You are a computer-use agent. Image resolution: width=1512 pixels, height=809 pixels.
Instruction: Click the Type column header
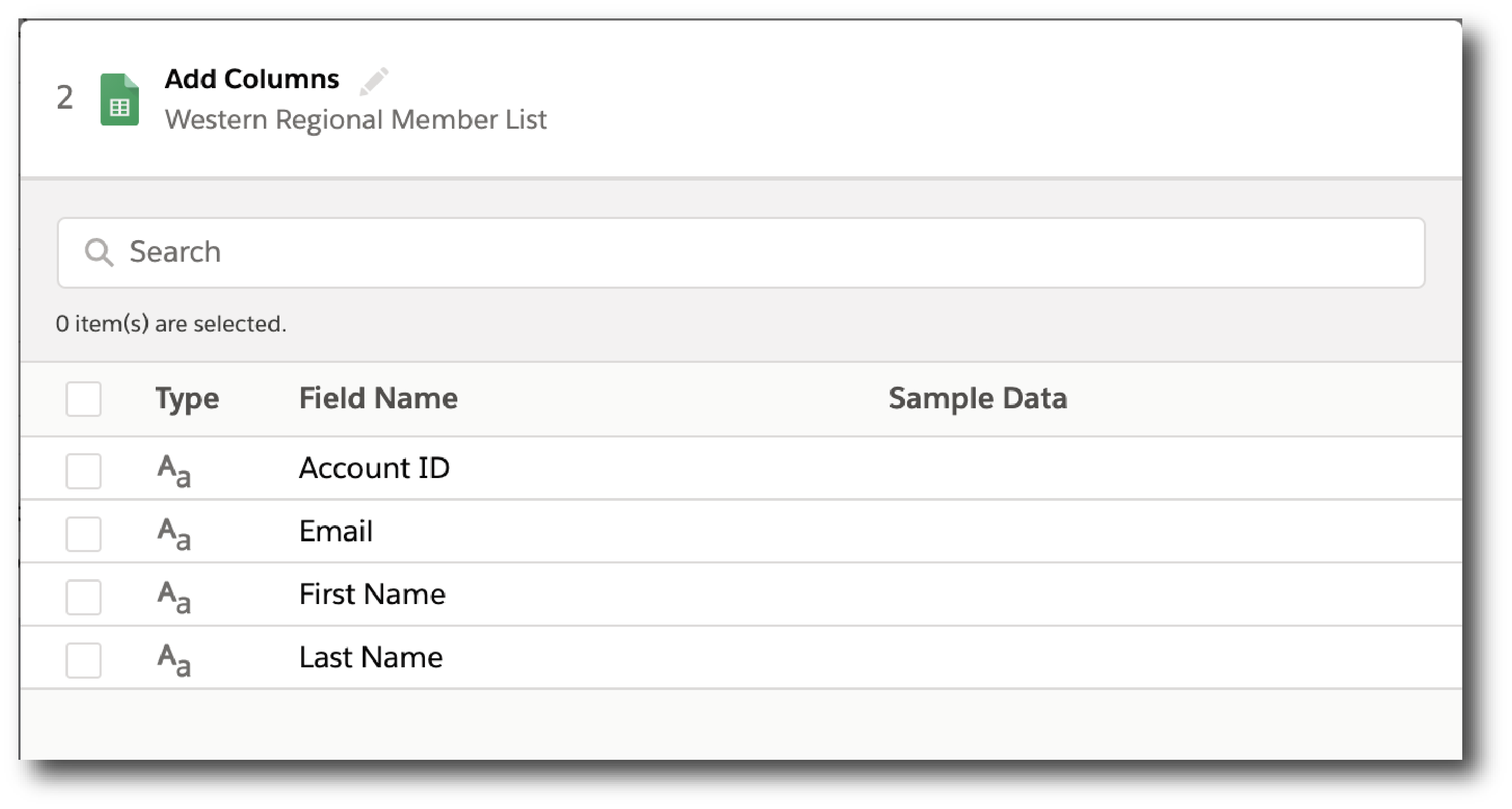[186, 398]
